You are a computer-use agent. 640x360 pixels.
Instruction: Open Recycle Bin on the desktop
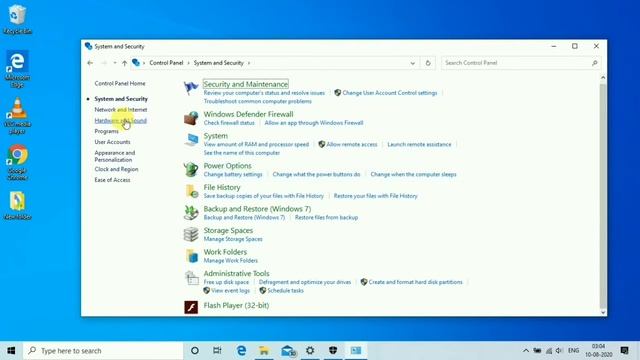coord(17,19)
